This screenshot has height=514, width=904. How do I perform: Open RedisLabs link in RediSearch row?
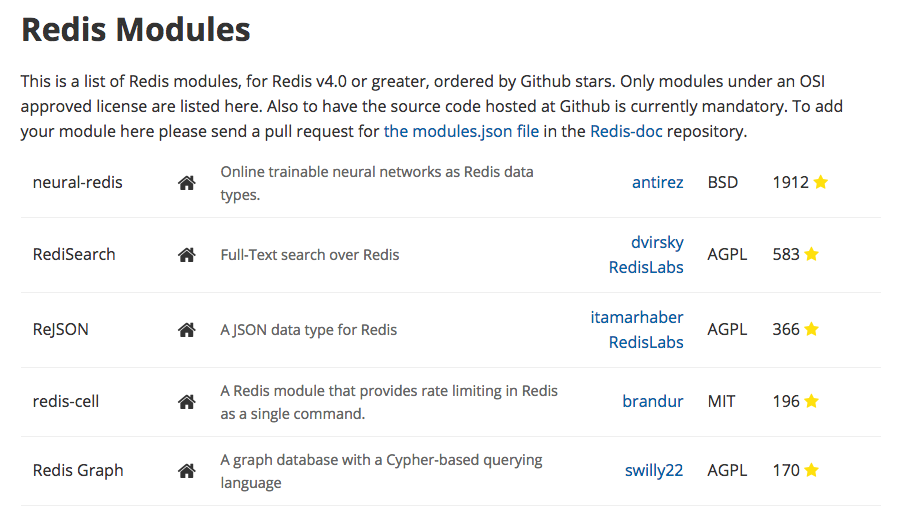point(646,267)
